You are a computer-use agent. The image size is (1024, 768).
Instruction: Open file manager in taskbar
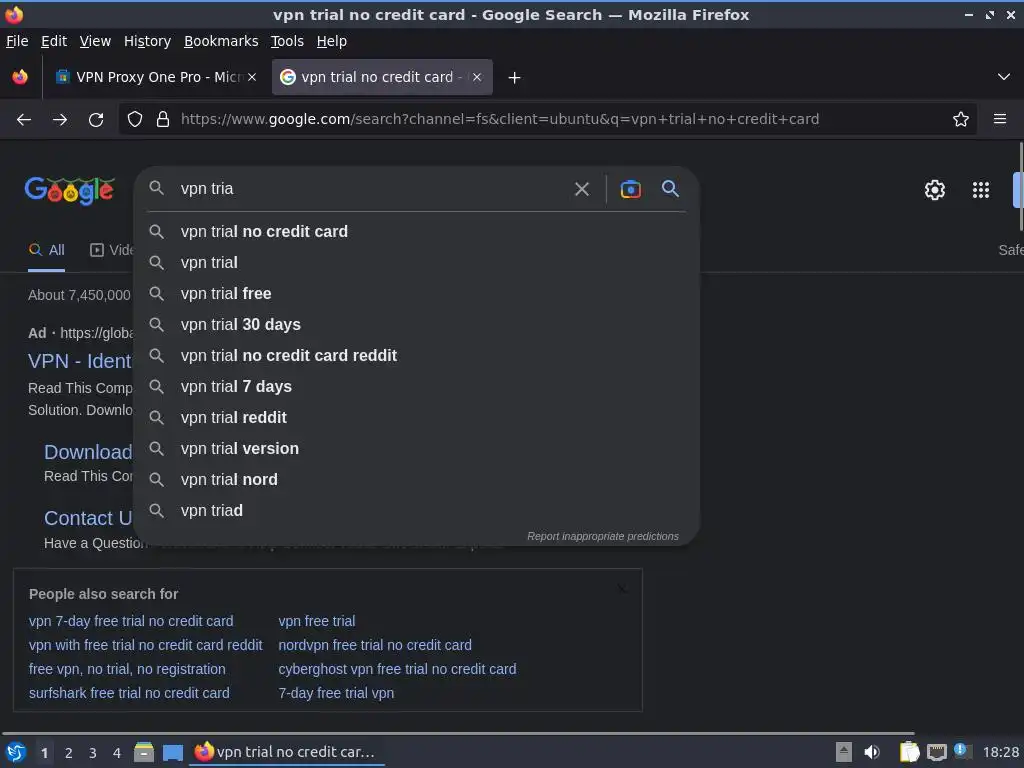[x=144, y=752]
